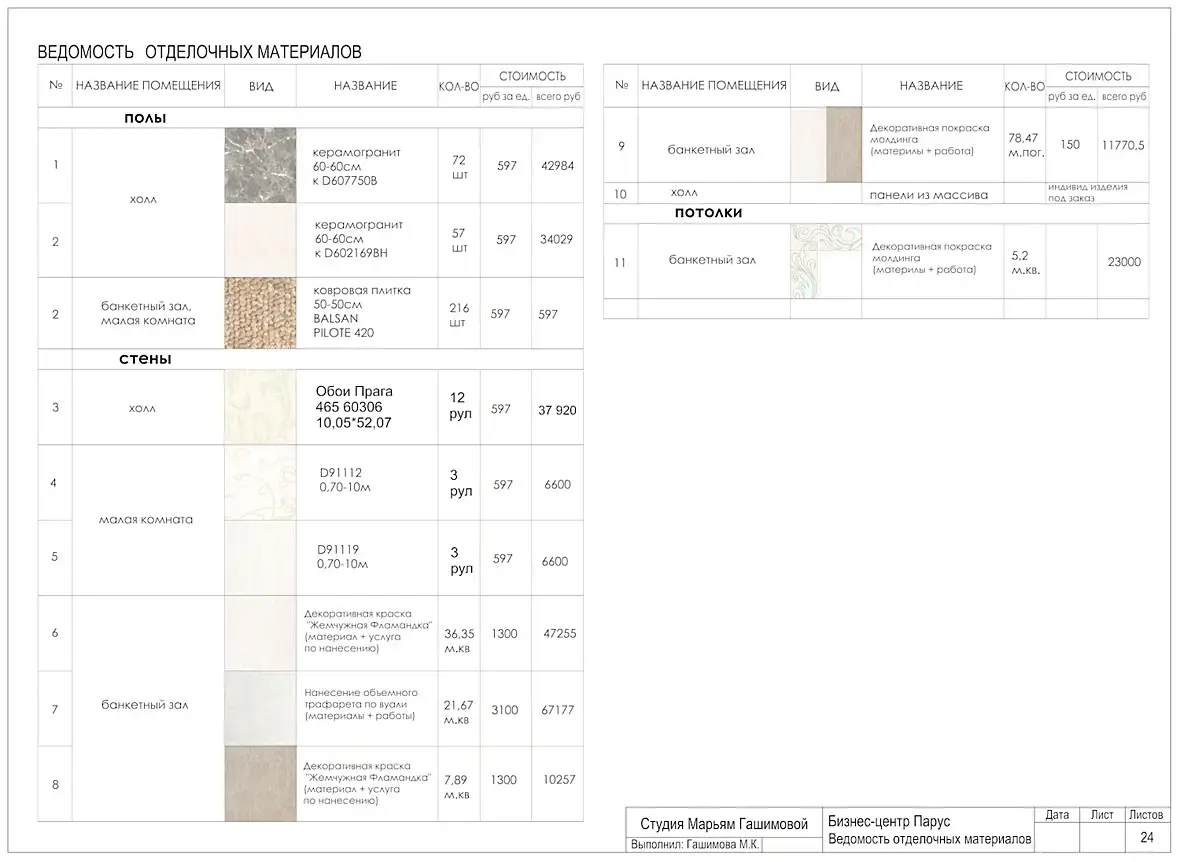Select the Обои Прага wallpaper sample image
The width and height of the screenshot is (1180, 862).
(260, 407)
